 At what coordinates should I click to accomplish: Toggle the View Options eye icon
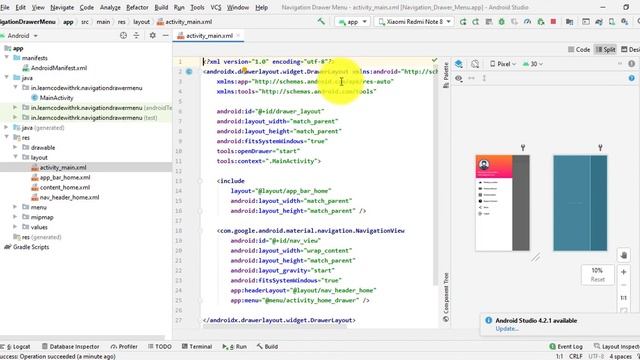tap(459, 78)
